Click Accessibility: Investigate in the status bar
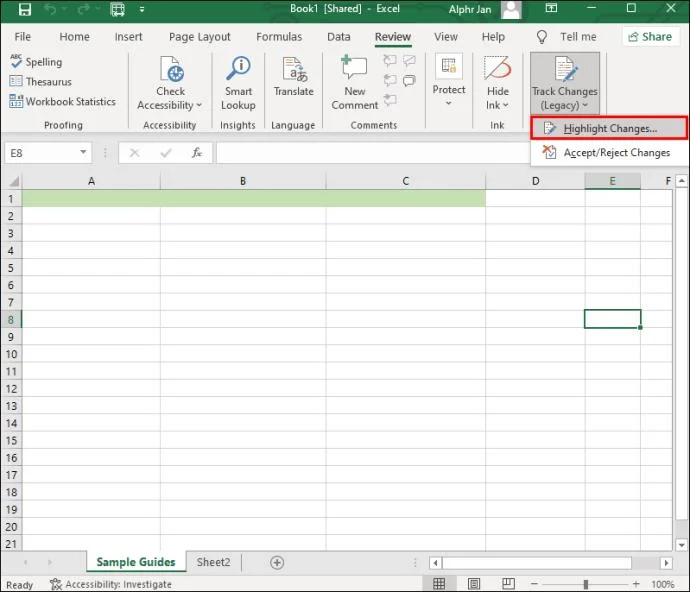Screen dimensions: 690x592 [x=111, y=584]
